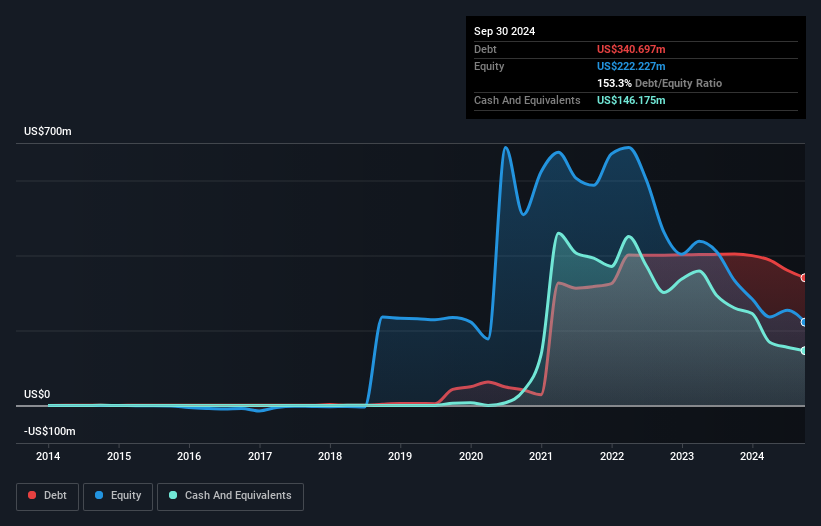The height and width of the screenshot is (526, 821).
Task: Select the blue Equity endpoint marker on chart
Action: (804, 322)
